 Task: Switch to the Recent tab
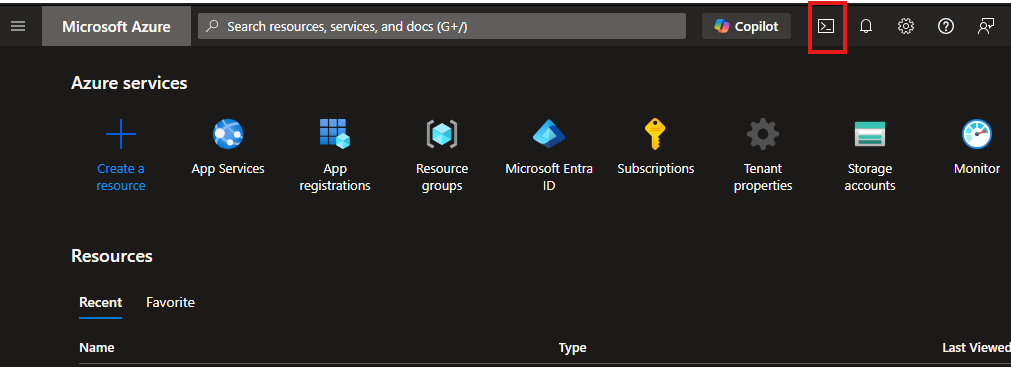coord(101,302)
